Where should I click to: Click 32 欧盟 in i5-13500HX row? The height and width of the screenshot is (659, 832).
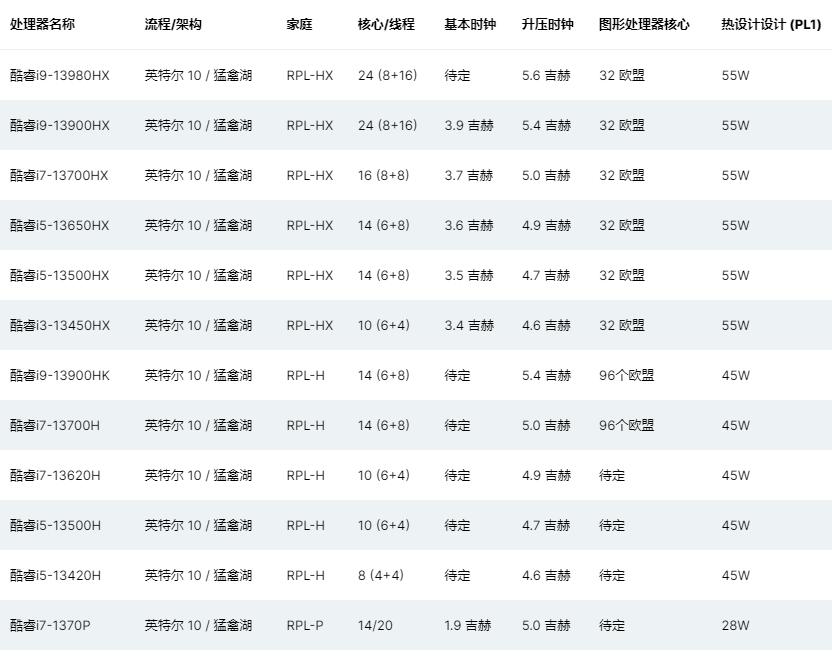622,275
